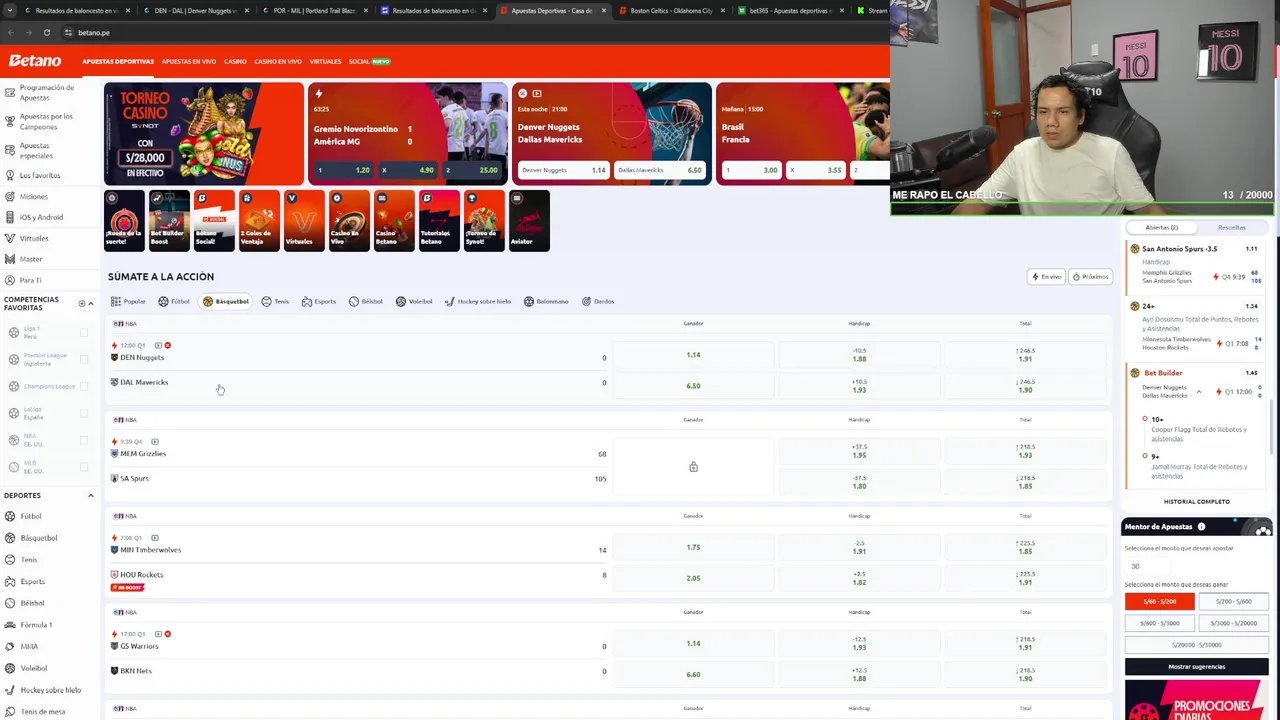
Task: Reload the page in the browser
Action: (46, 32)
